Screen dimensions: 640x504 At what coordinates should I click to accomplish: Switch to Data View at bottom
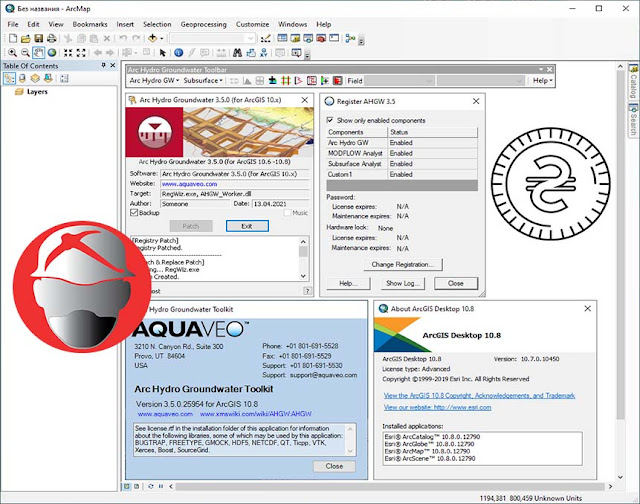point(127,486)
